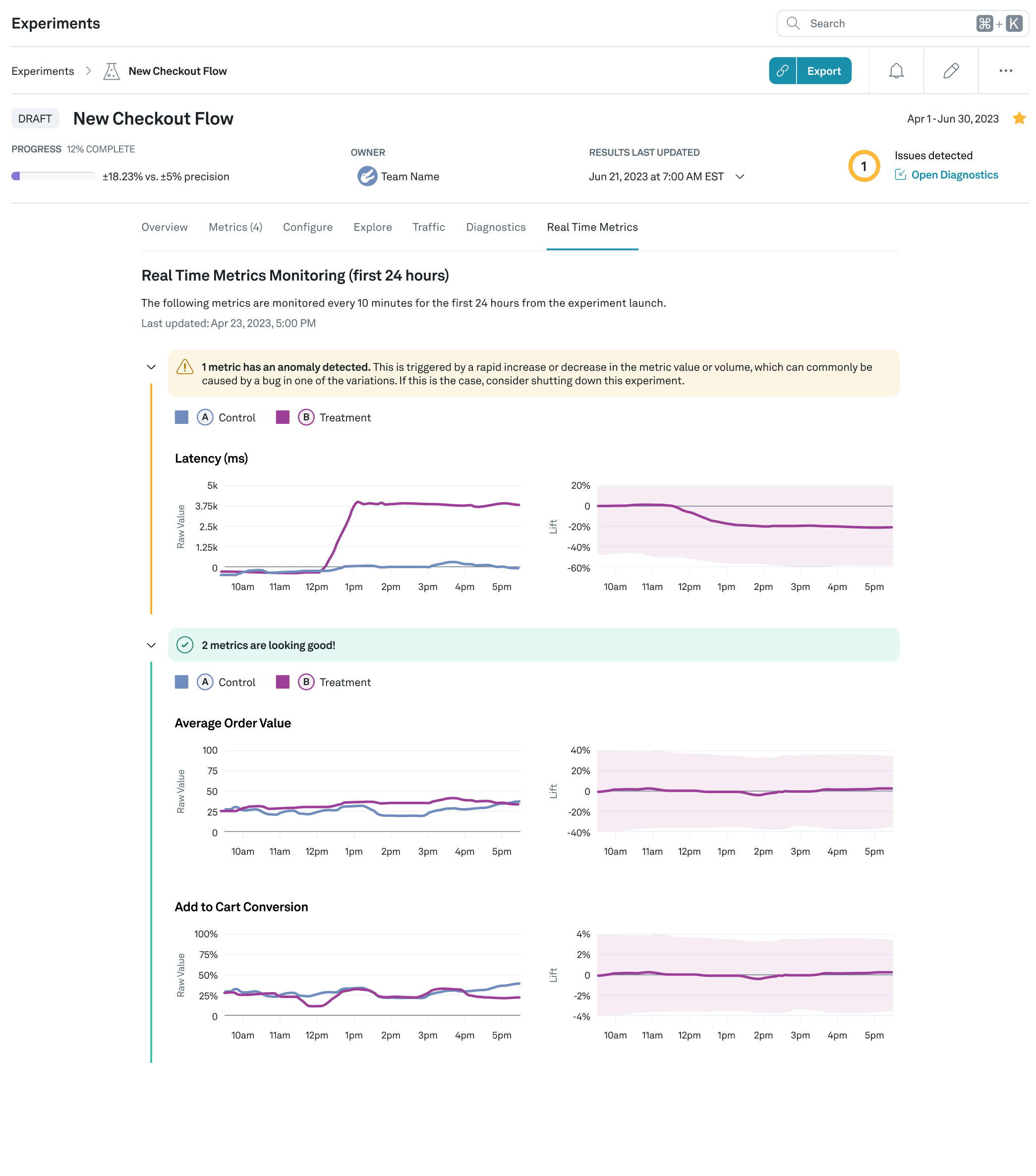Toggle the favorite star icon
The height and width of the screenshot is (1176, 1036).
tap(1019, 118)
